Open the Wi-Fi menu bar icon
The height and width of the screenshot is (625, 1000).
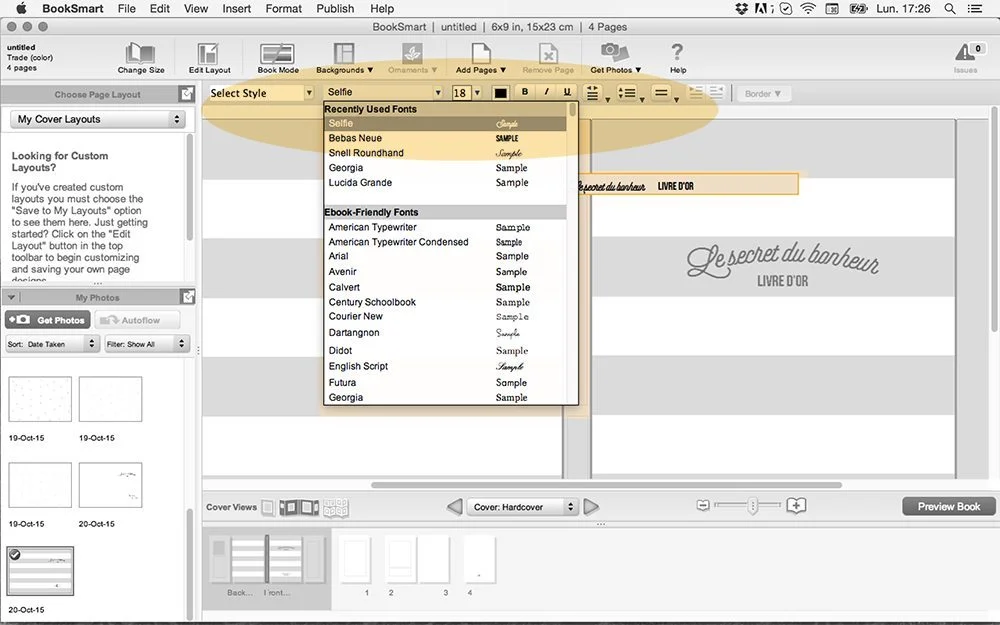[x=808, y=8]
